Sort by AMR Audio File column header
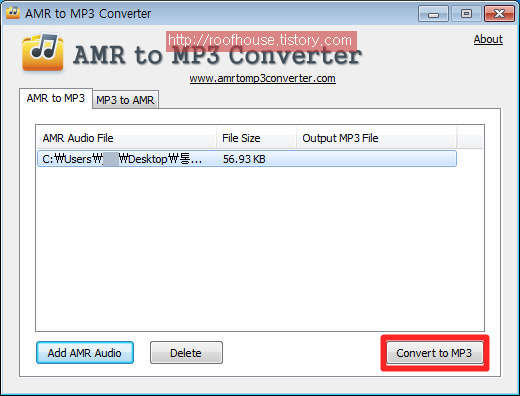The width and height of the screenshot is (520, 396). [126, 138]
